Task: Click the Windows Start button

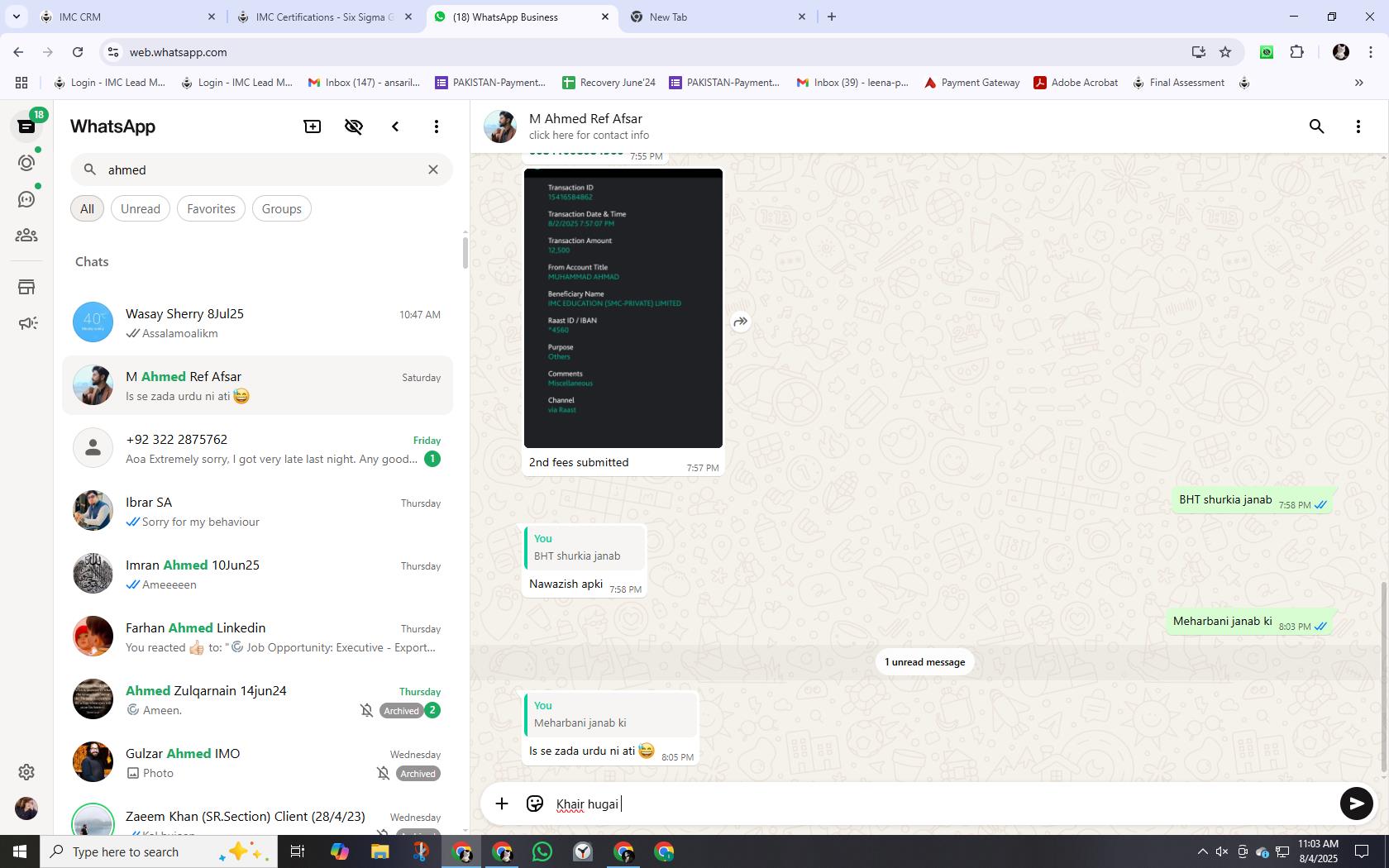Action: (x=20, y=851)
